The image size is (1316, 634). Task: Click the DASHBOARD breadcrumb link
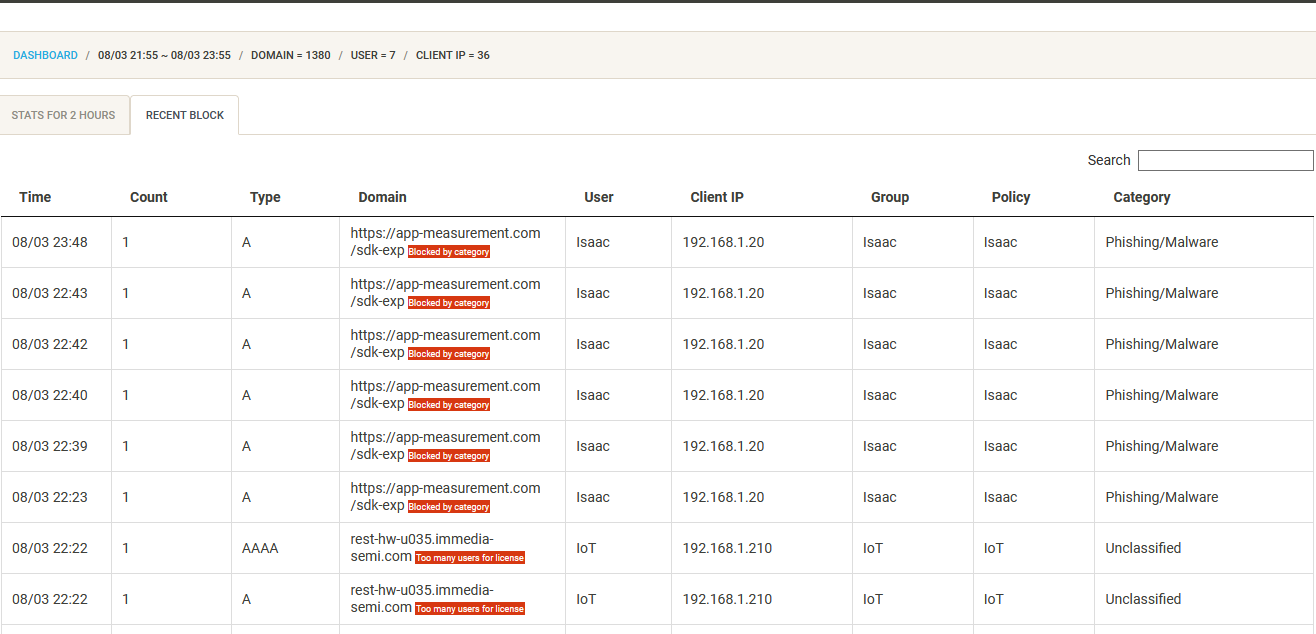45,55
